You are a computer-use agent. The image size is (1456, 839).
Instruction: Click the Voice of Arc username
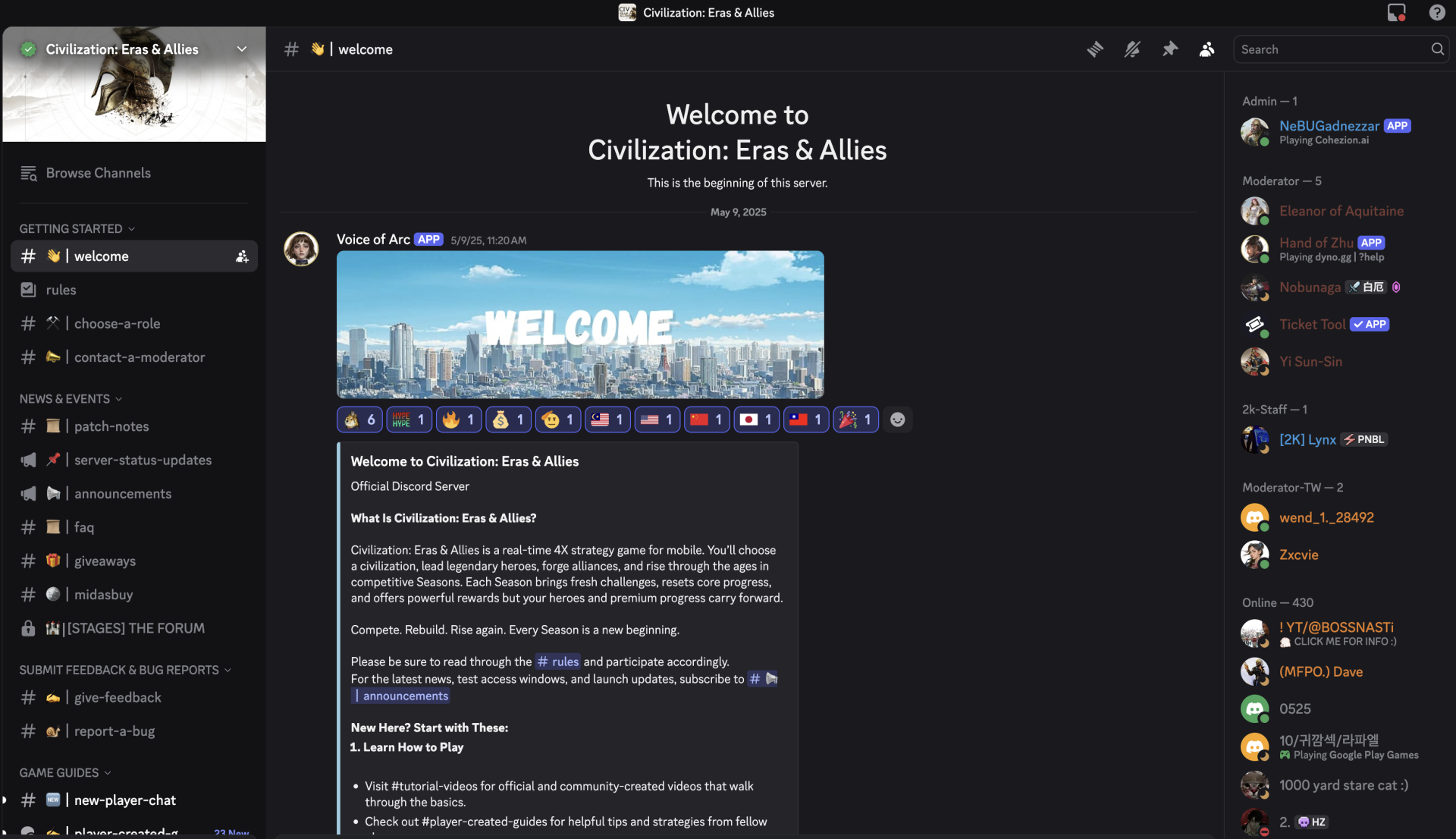point(373,240)
